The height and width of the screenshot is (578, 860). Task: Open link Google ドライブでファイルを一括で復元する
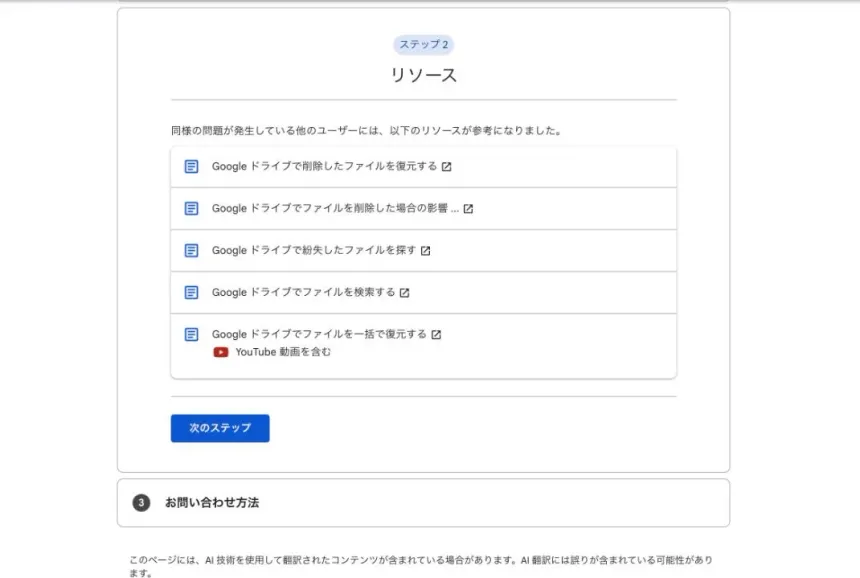point(319,334)
